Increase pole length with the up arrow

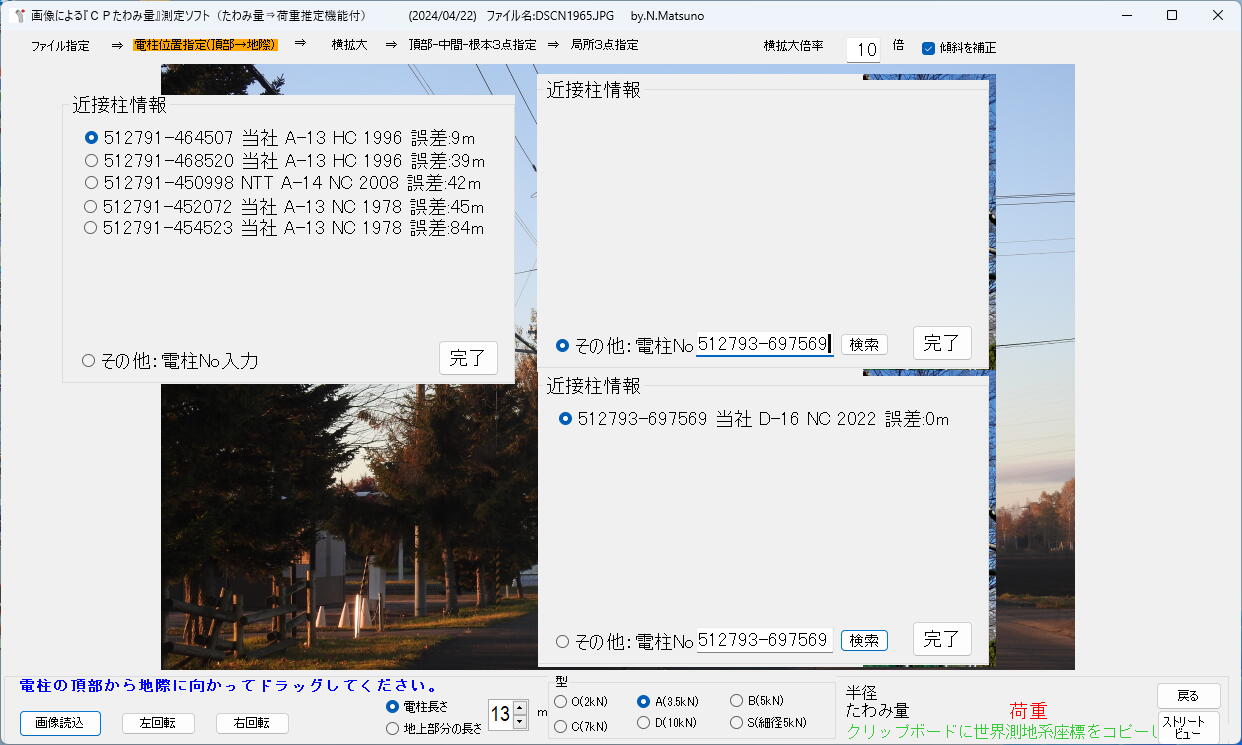[x=519, y=708]
